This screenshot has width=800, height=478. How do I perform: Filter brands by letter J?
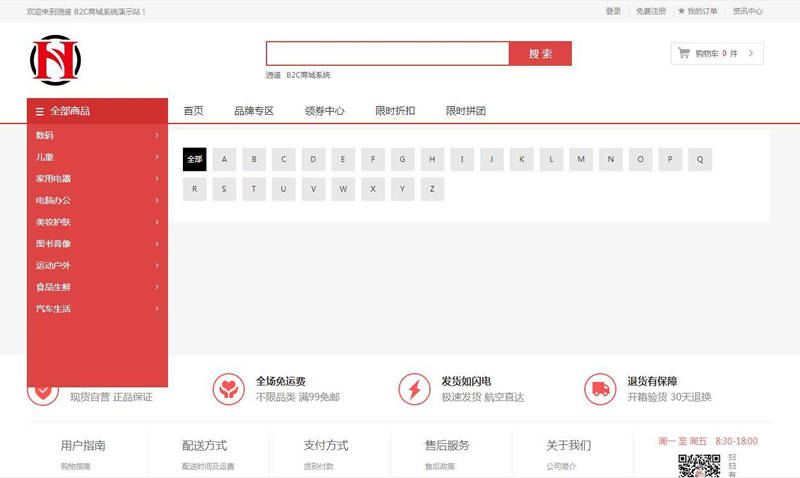[492, 159]
